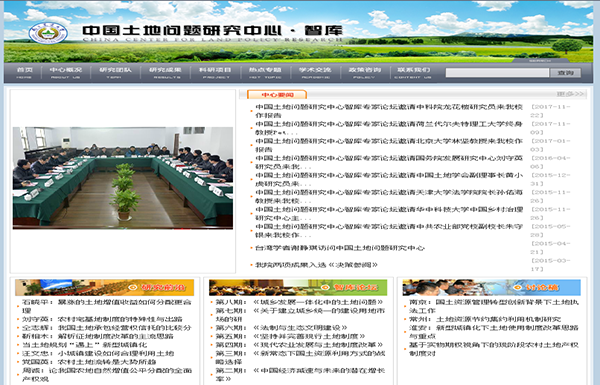Open news about 台湾学者谢静琪 visit
The image size is (600, 385).
click(340, 248)
